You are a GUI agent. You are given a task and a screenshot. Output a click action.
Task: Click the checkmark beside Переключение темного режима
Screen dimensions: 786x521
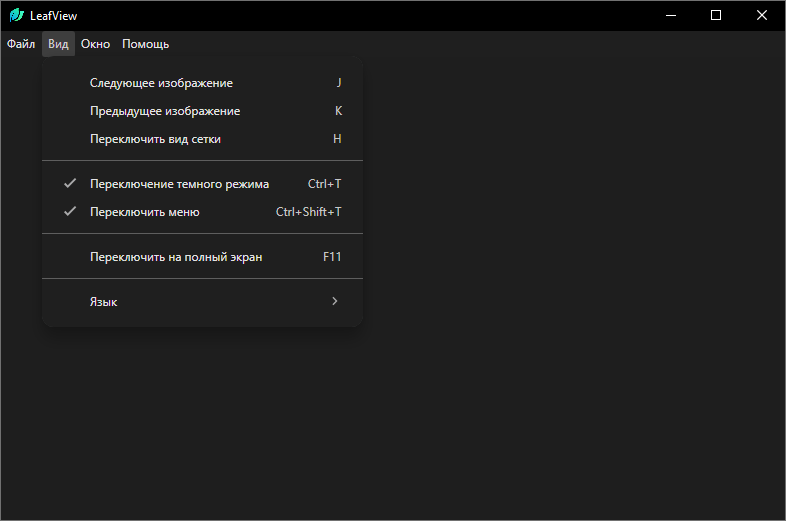click(70, 184)
